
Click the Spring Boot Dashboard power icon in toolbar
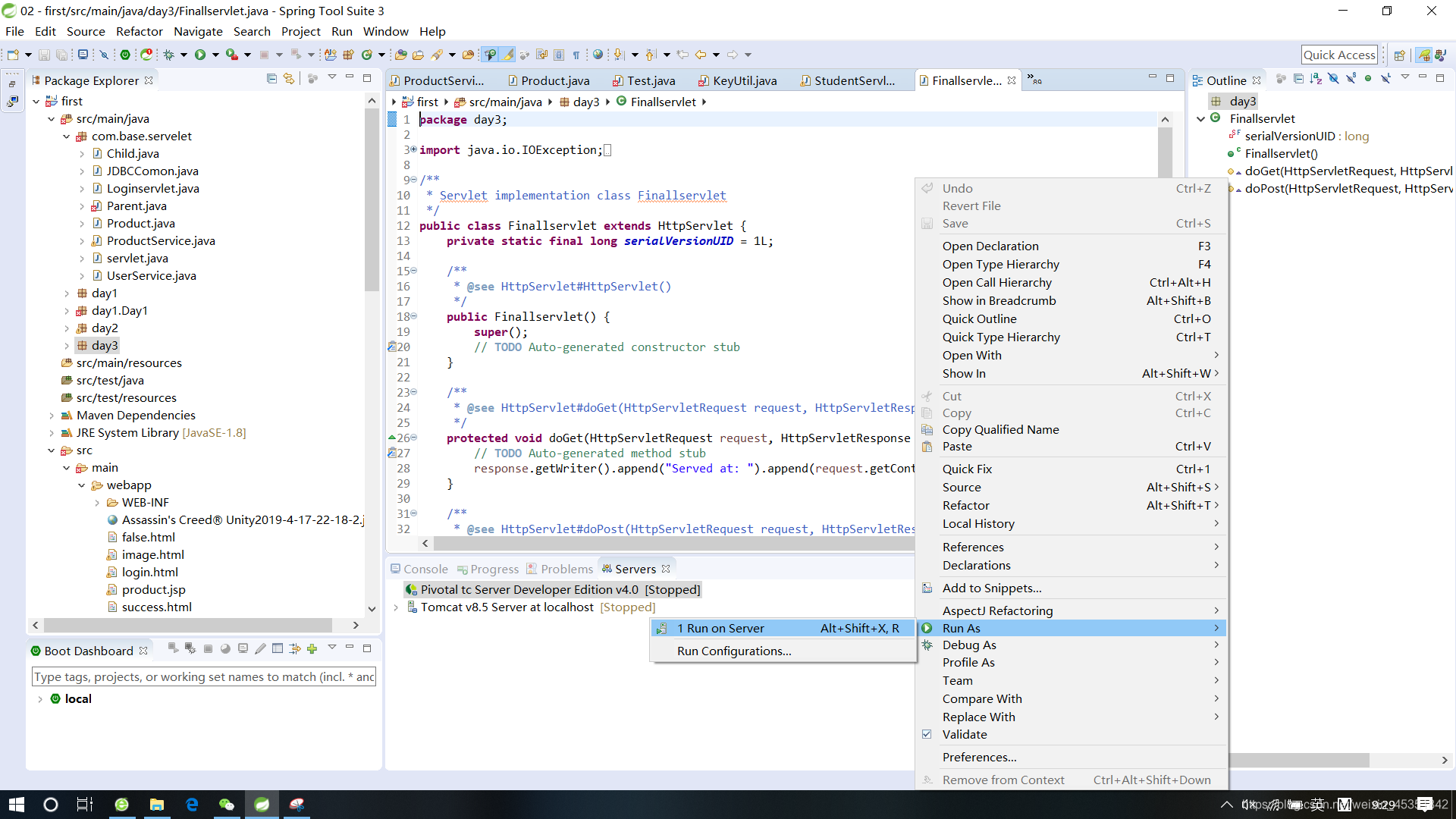(126, 55)
